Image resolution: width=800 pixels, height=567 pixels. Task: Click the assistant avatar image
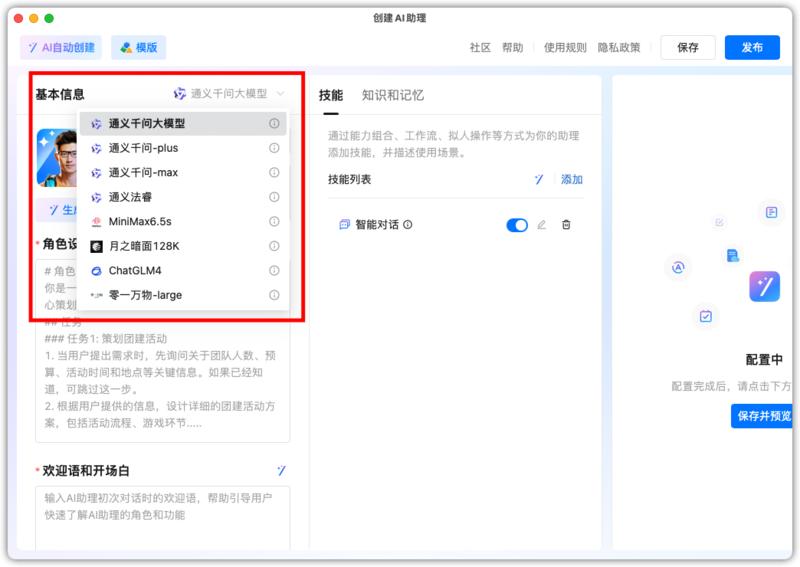(x=57, y=157)
